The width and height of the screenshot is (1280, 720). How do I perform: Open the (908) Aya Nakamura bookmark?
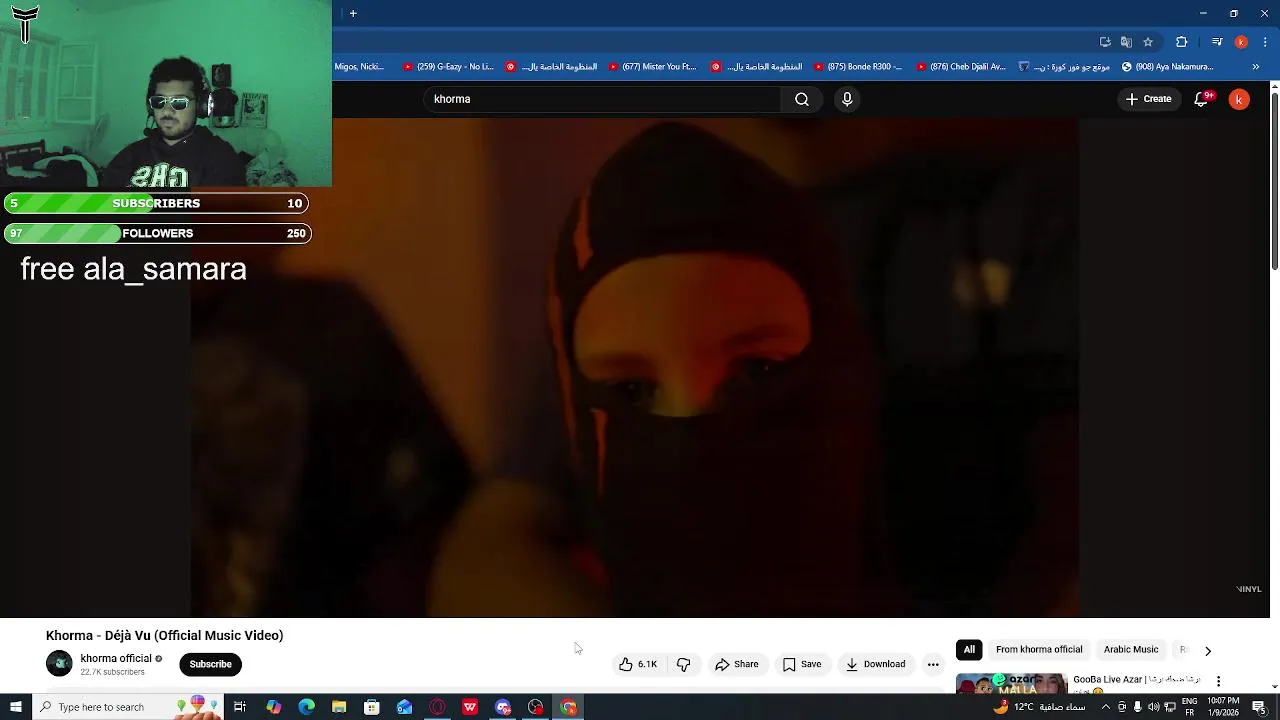(1167, 67)
